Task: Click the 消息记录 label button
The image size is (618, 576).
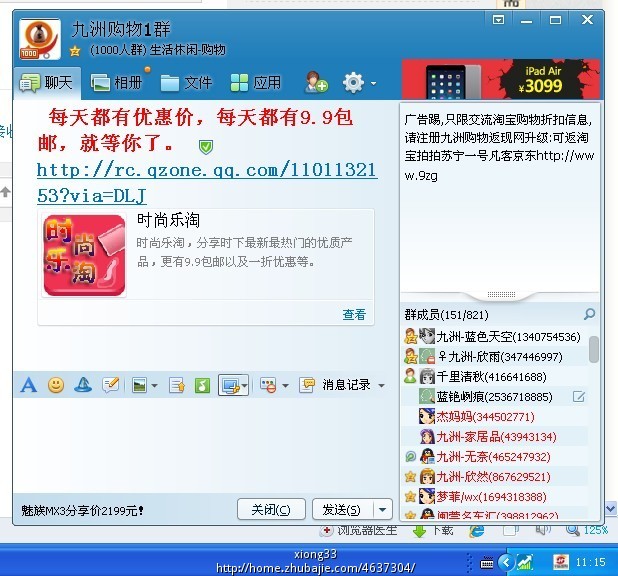Action: tap(346, 385)
